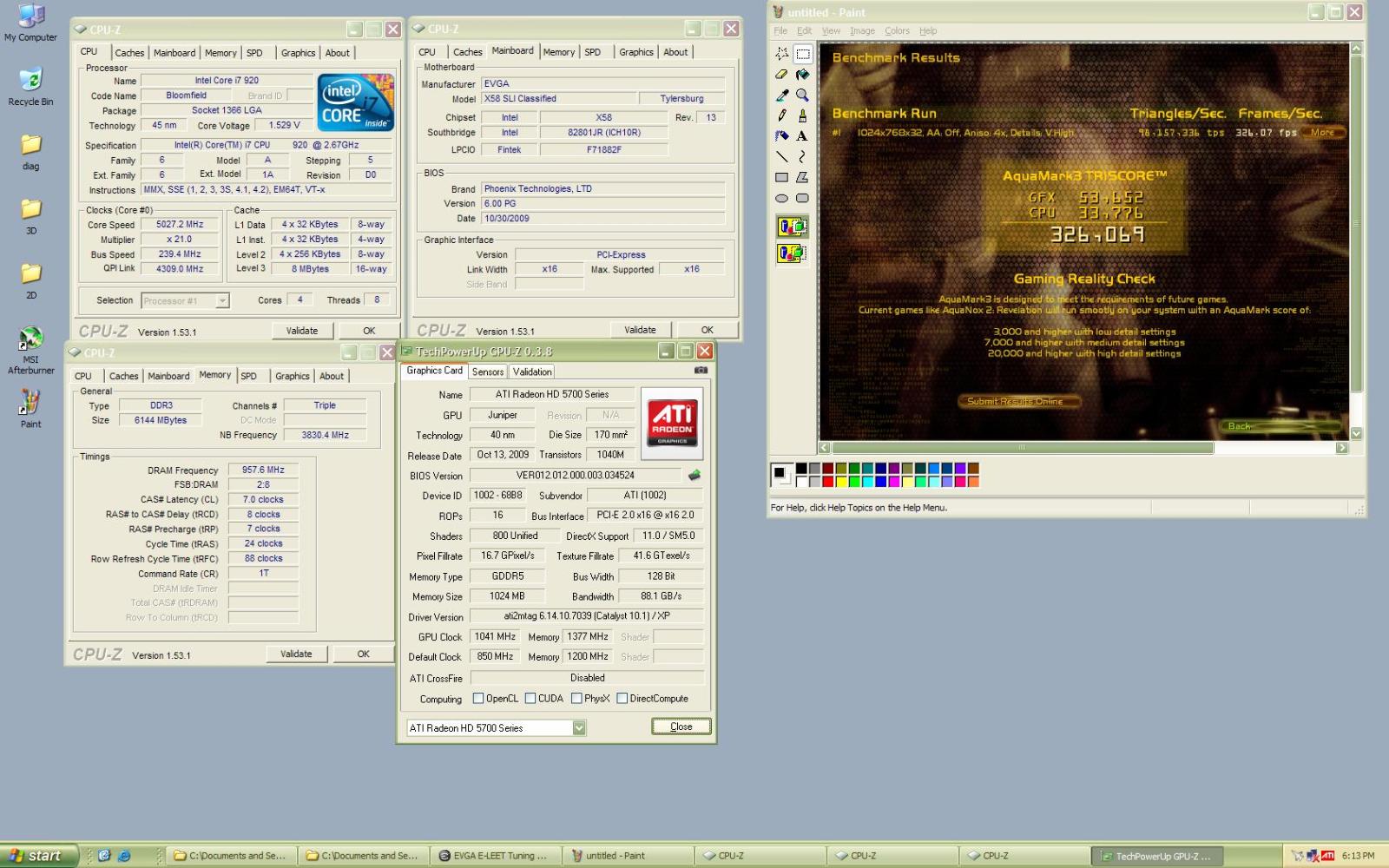
Task: Click the GPU-Z BIOS save icon
Action: tap(694, 476)
